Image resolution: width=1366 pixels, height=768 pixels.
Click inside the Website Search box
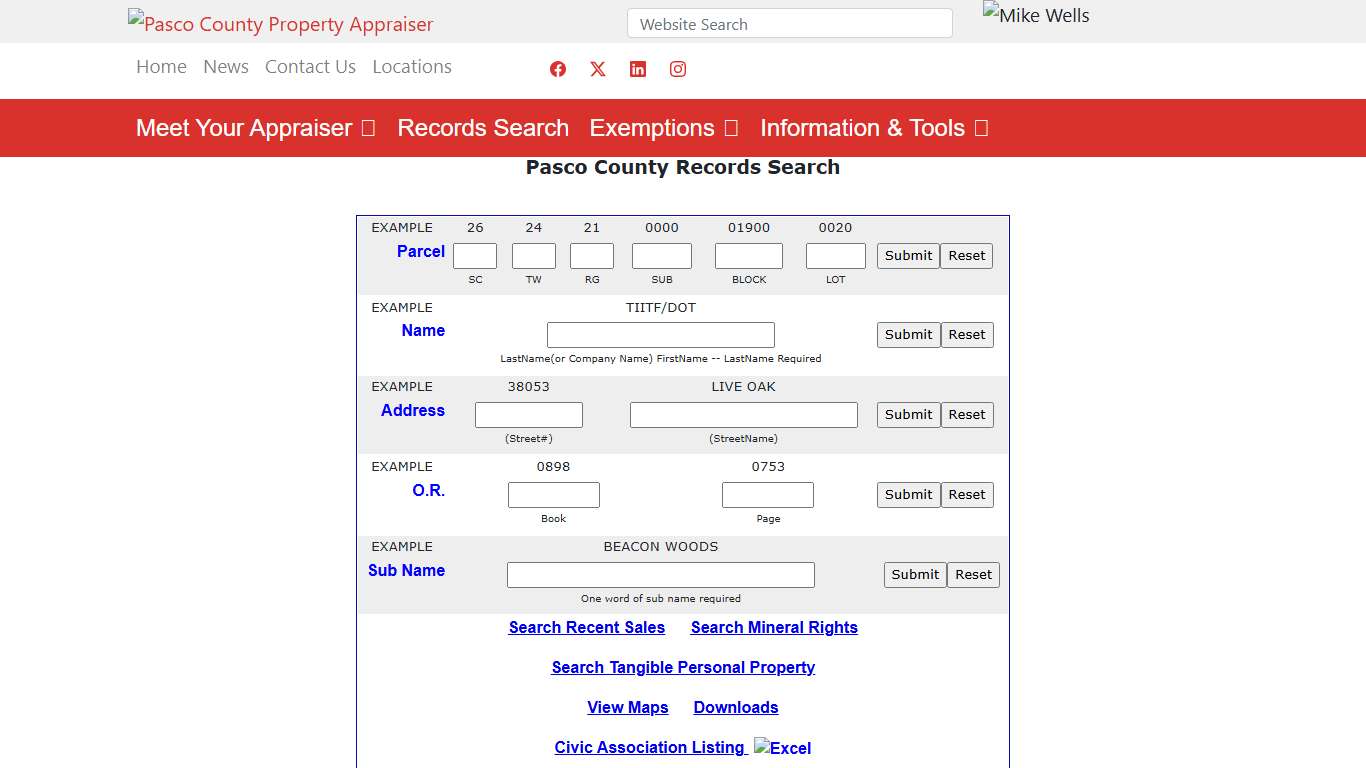coord(789,23)
